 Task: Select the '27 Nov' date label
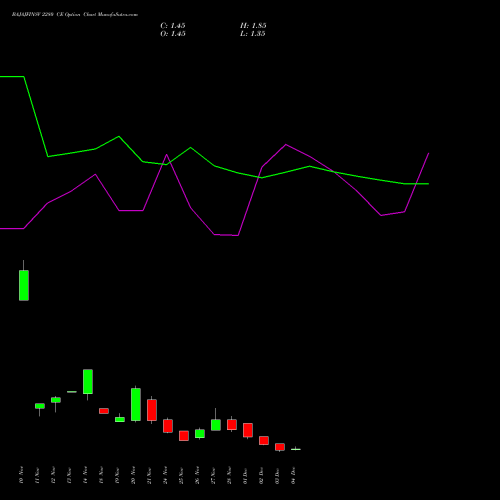[x=213, y=475]
